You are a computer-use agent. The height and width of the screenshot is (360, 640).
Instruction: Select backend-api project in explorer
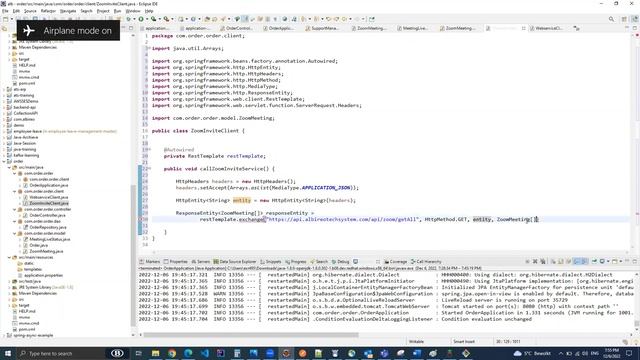(24, 107)
